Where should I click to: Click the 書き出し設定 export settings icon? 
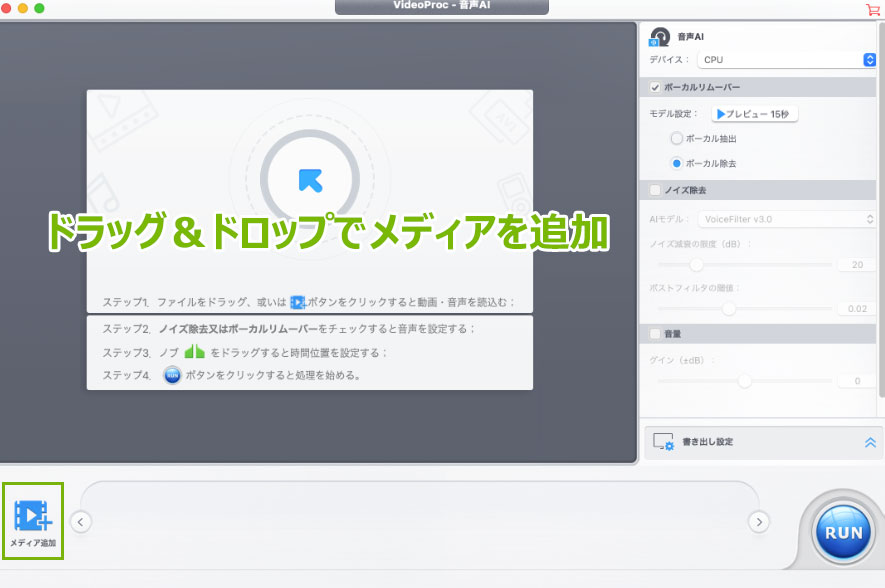663,442
